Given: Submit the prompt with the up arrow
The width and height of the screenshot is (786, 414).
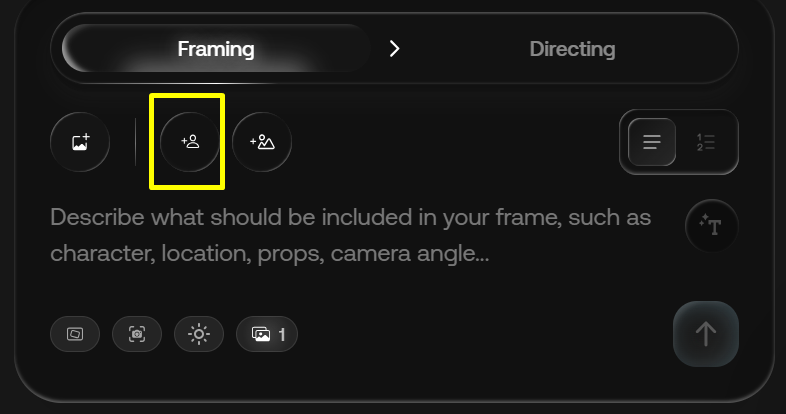Looking at the screenshot, I should coord(706,333).
